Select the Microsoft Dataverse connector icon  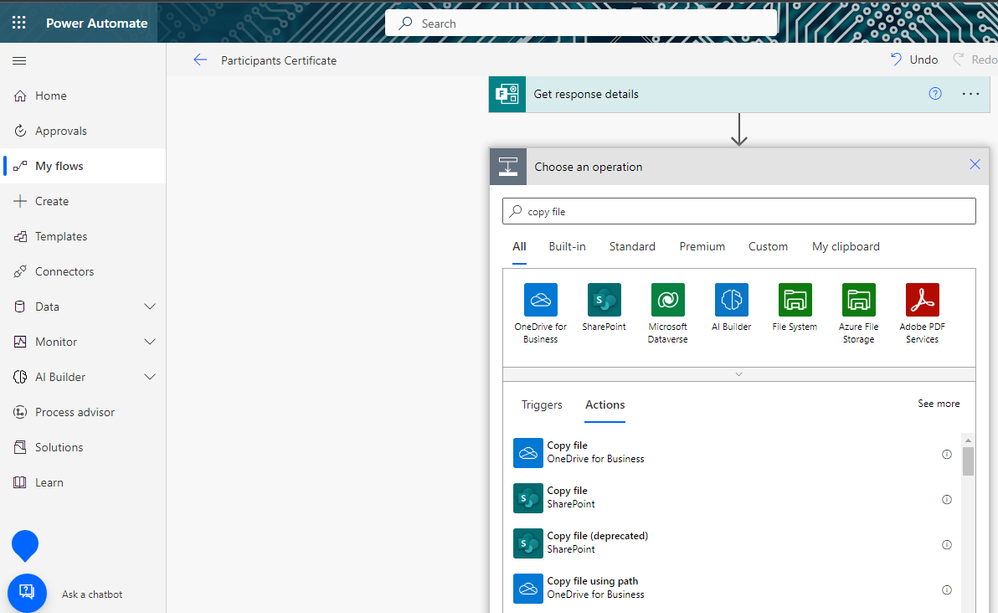[x=668, y=300]
